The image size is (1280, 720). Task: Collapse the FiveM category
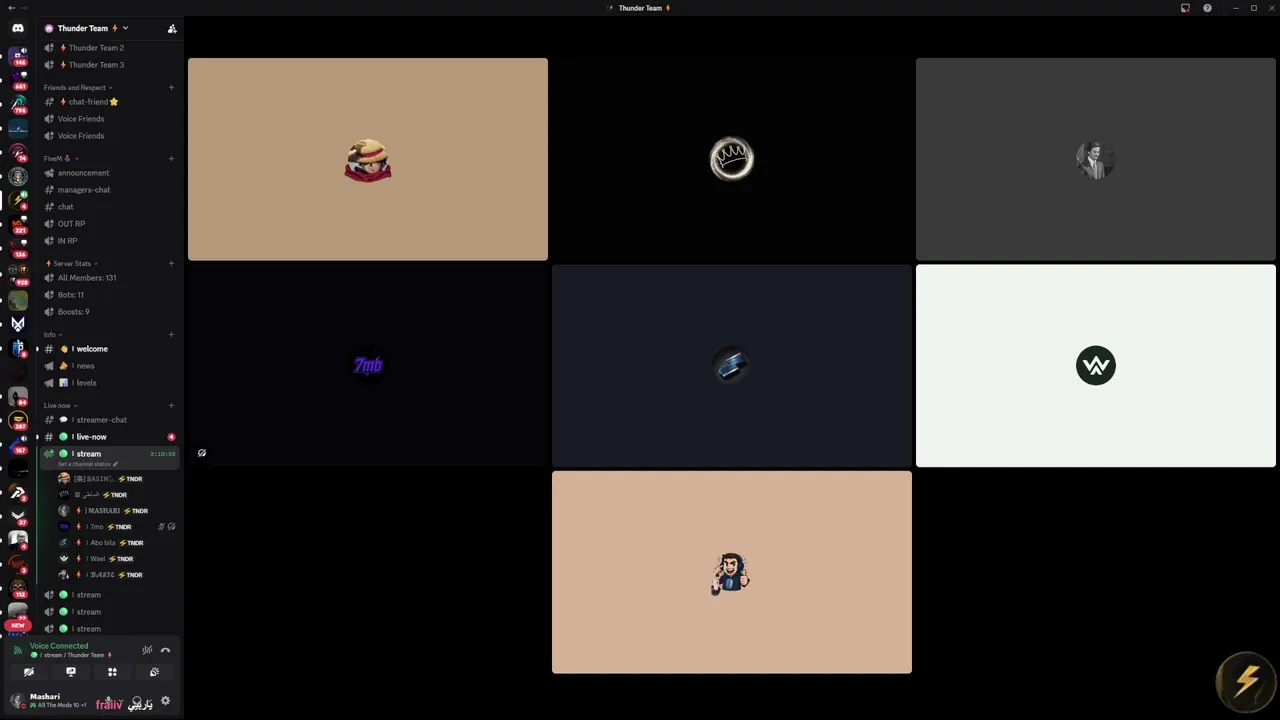click(61, 158)
